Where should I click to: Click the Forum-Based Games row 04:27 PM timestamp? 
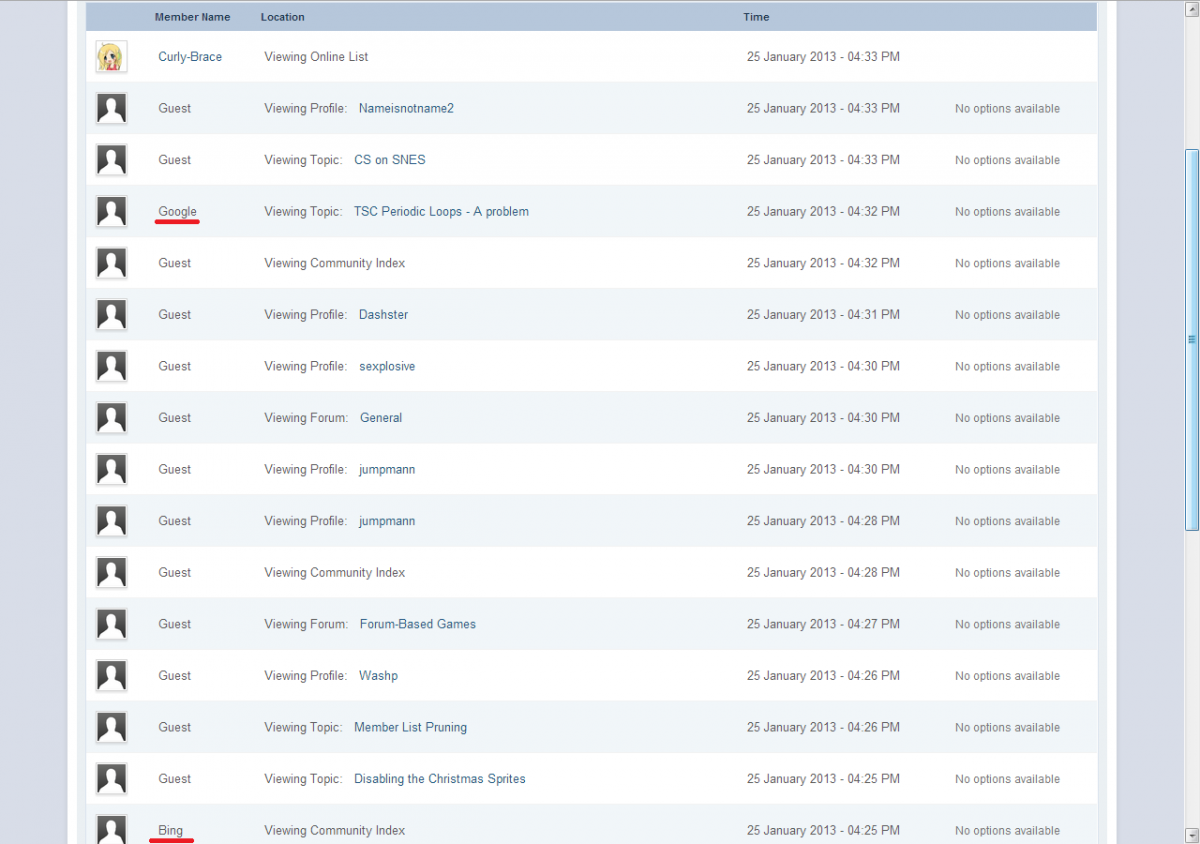[x=823, y=624]
